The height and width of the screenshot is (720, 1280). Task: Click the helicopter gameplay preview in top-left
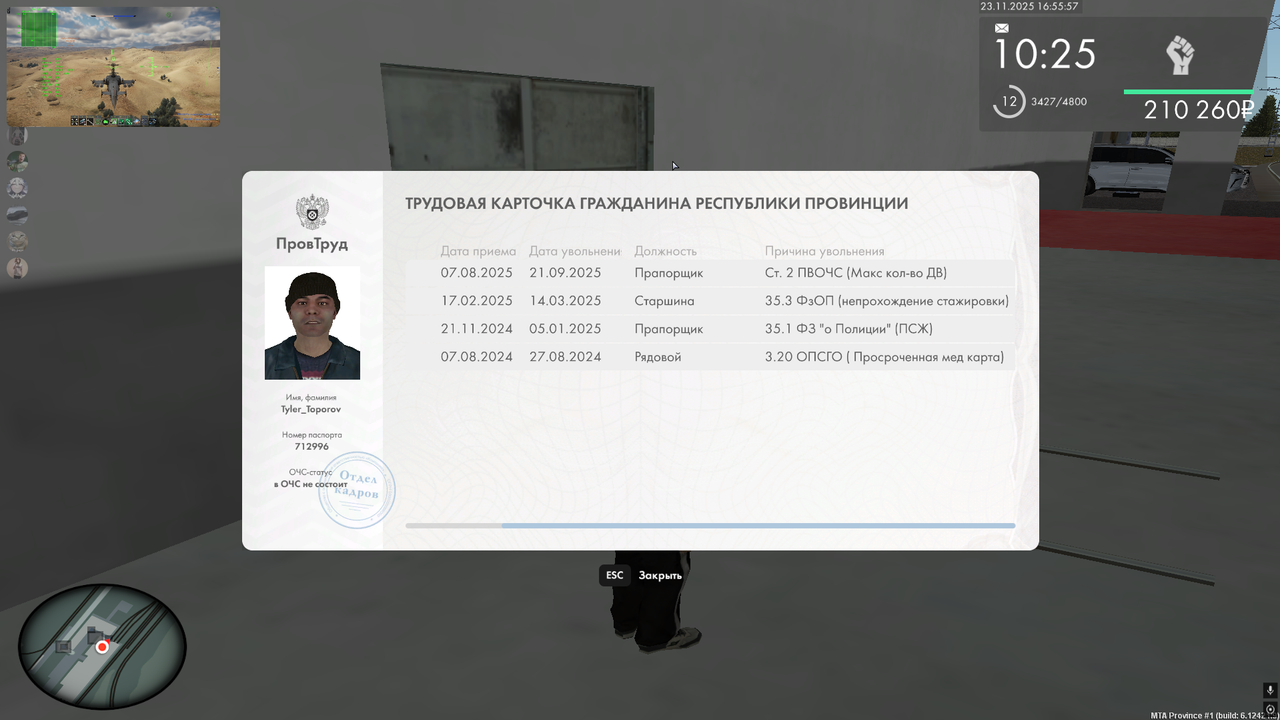click(x=113, y=66)
